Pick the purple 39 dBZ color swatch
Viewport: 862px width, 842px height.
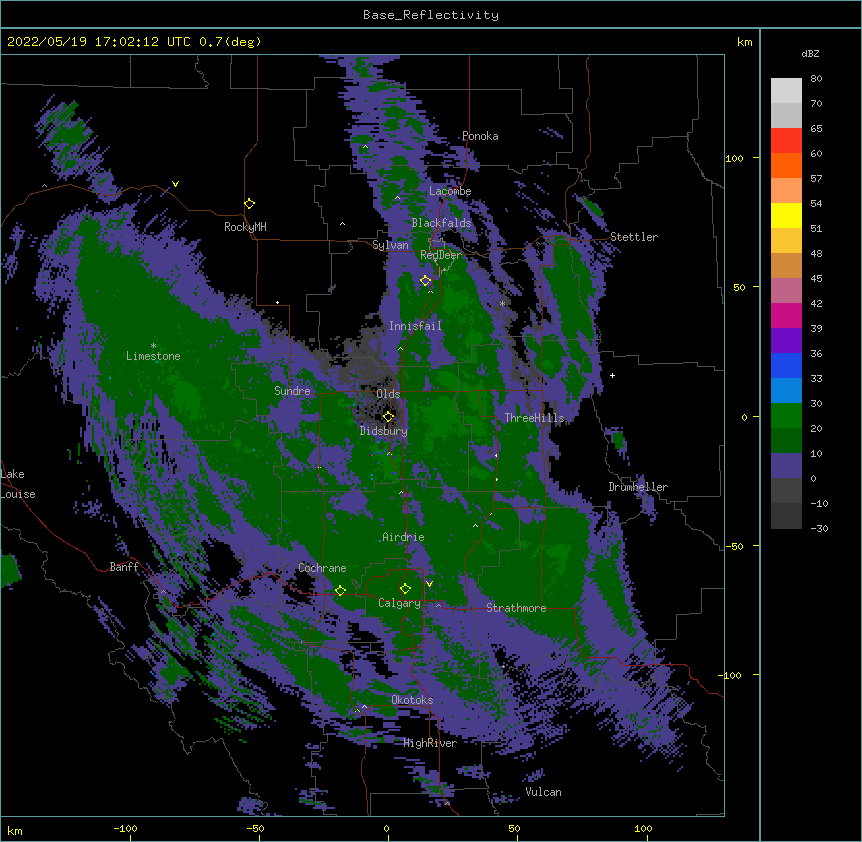[x=786, y=340]
